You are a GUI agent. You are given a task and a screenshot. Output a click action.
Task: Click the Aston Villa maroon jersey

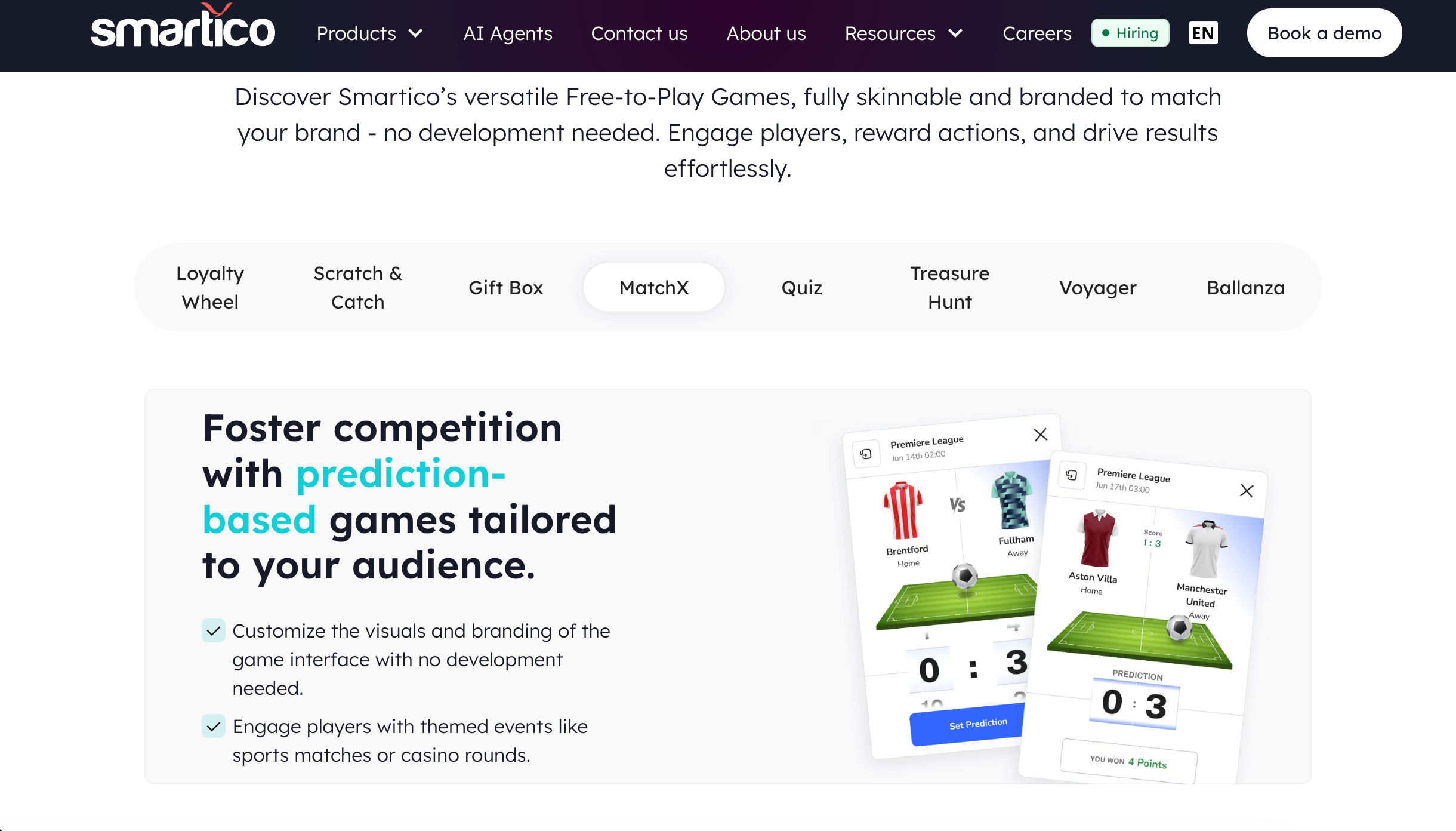click(1097, 538)
